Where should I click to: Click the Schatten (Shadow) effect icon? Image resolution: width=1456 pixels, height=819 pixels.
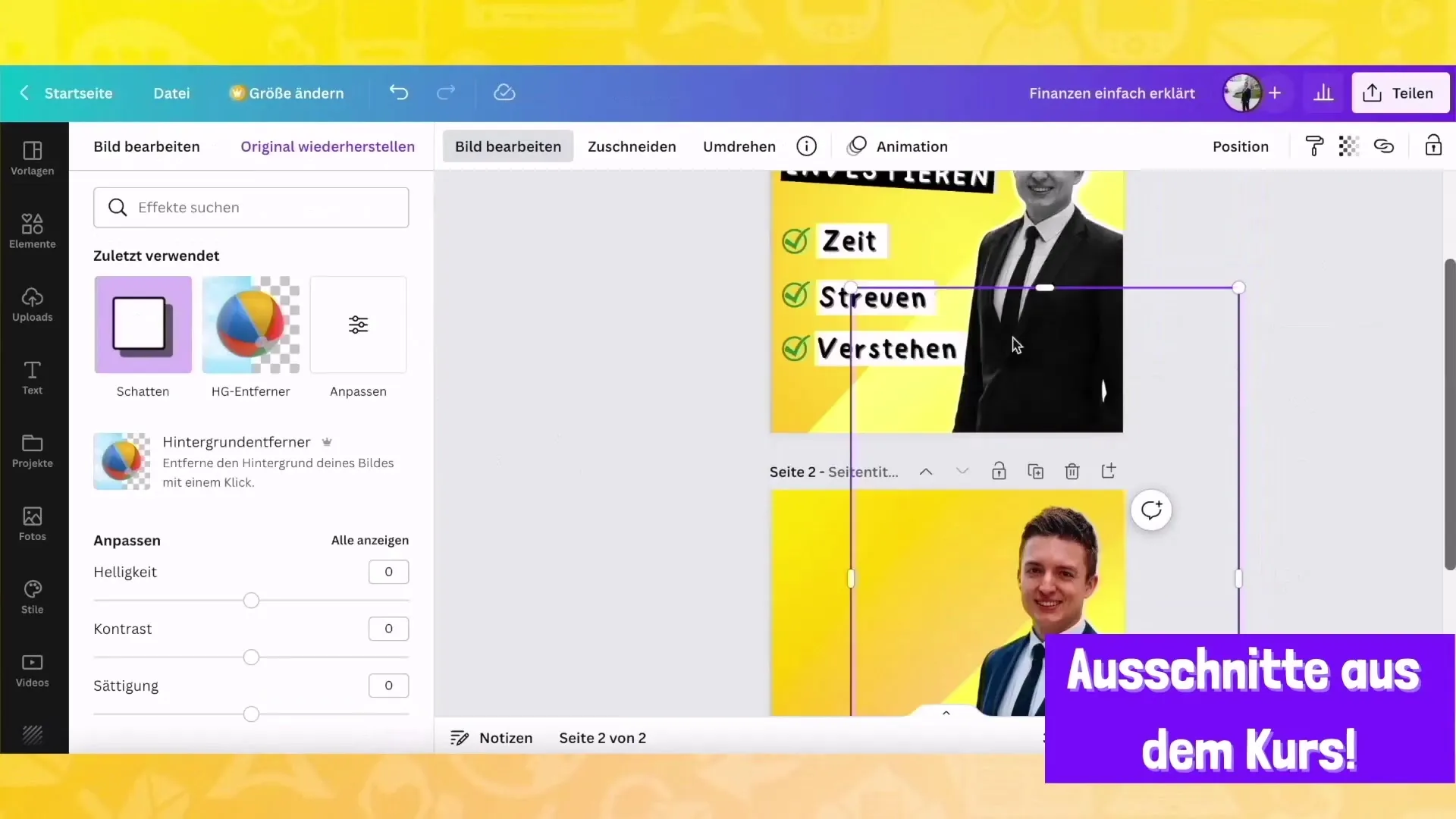tap(143, 324)
